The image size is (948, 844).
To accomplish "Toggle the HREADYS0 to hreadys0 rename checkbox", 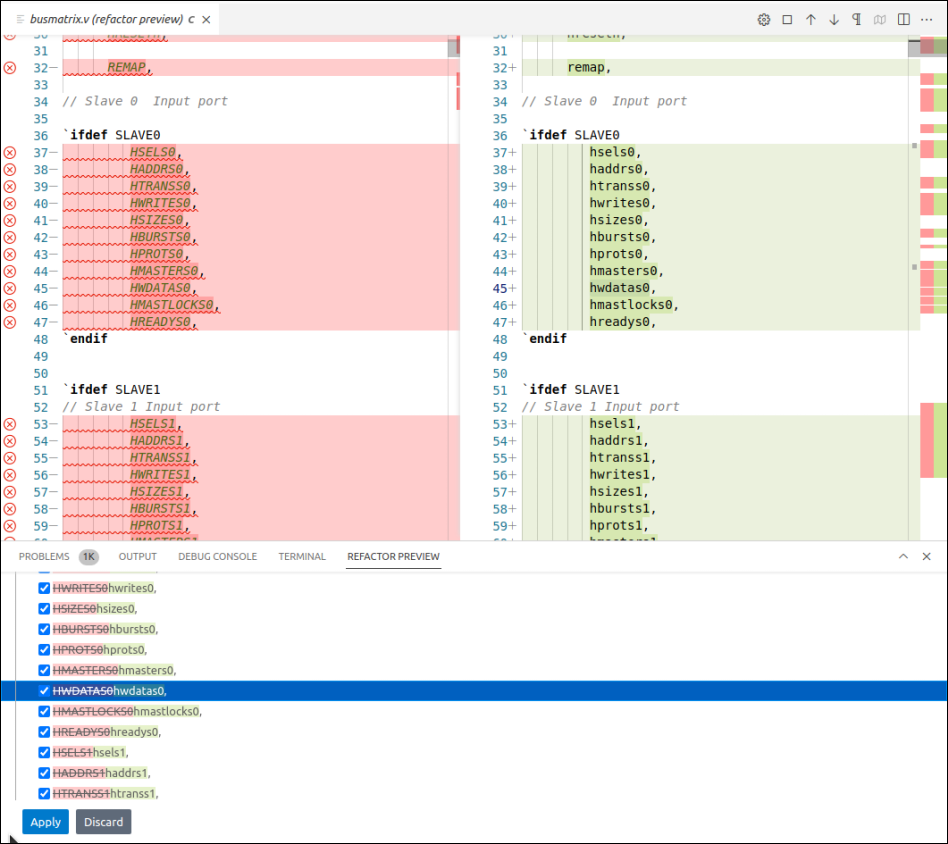I will point(44,731).
